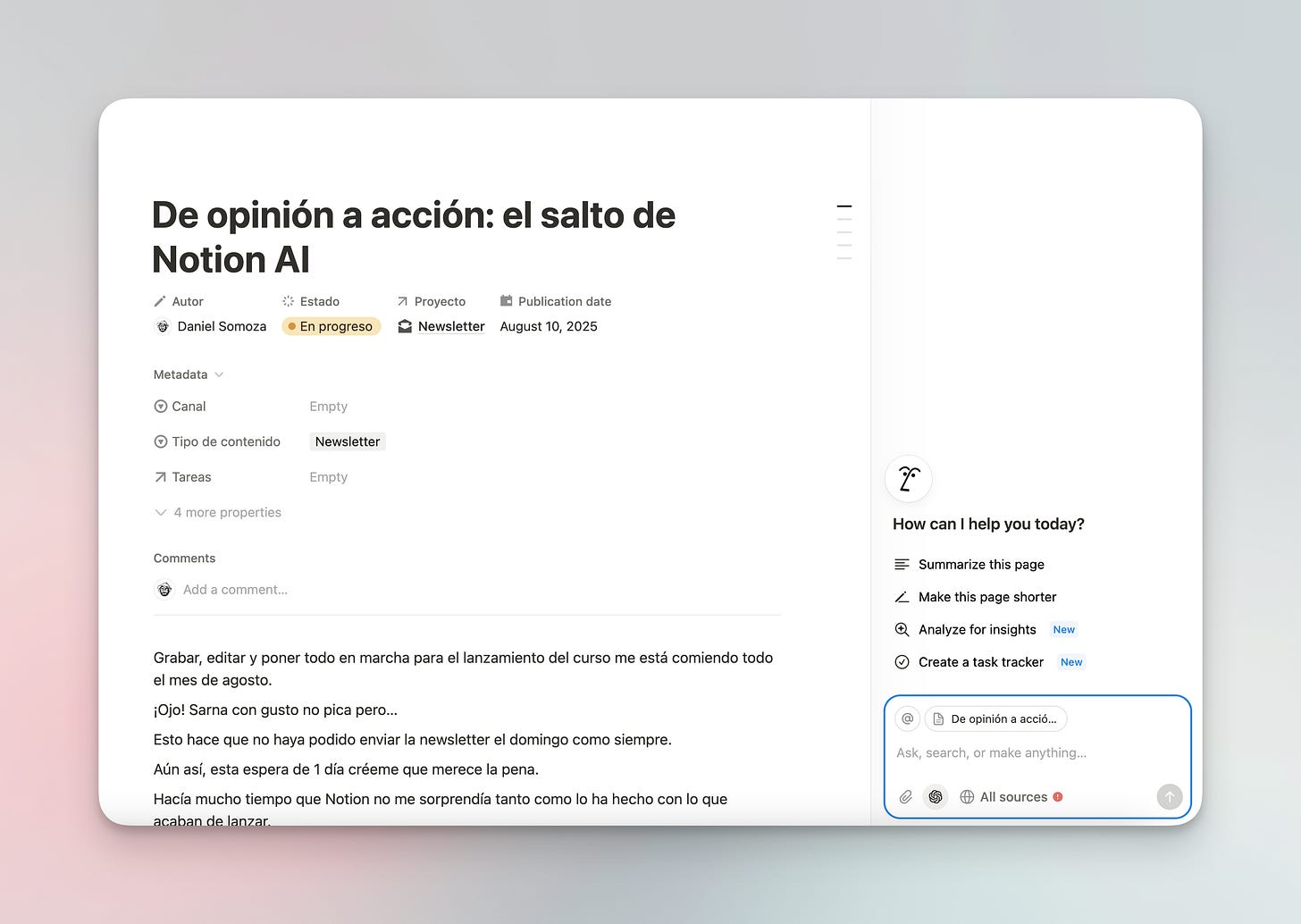This screenshot has height=924, width=1301.
Task: Collapse the Metadata section chevron
Action: (219, 374)
